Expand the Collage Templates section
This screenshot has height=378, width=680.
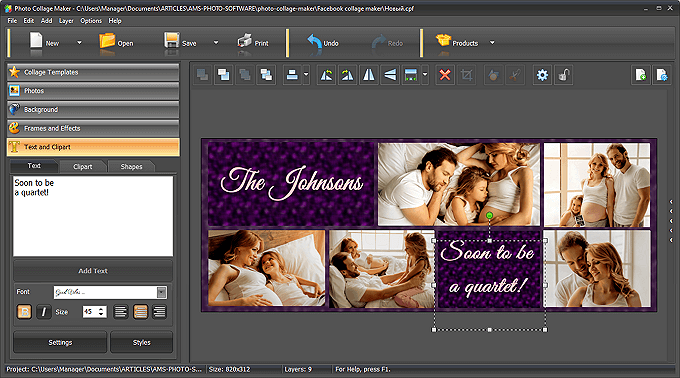pyautogui.click(x=93, y=72)
